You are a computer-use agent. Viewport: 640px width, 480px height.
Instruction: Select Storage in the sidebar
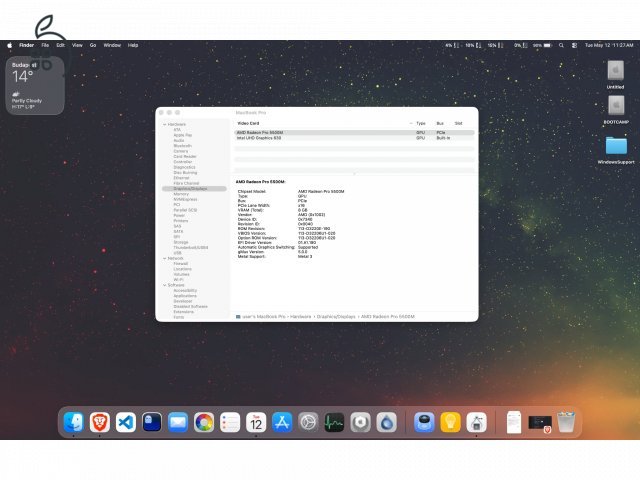(181, 242)
